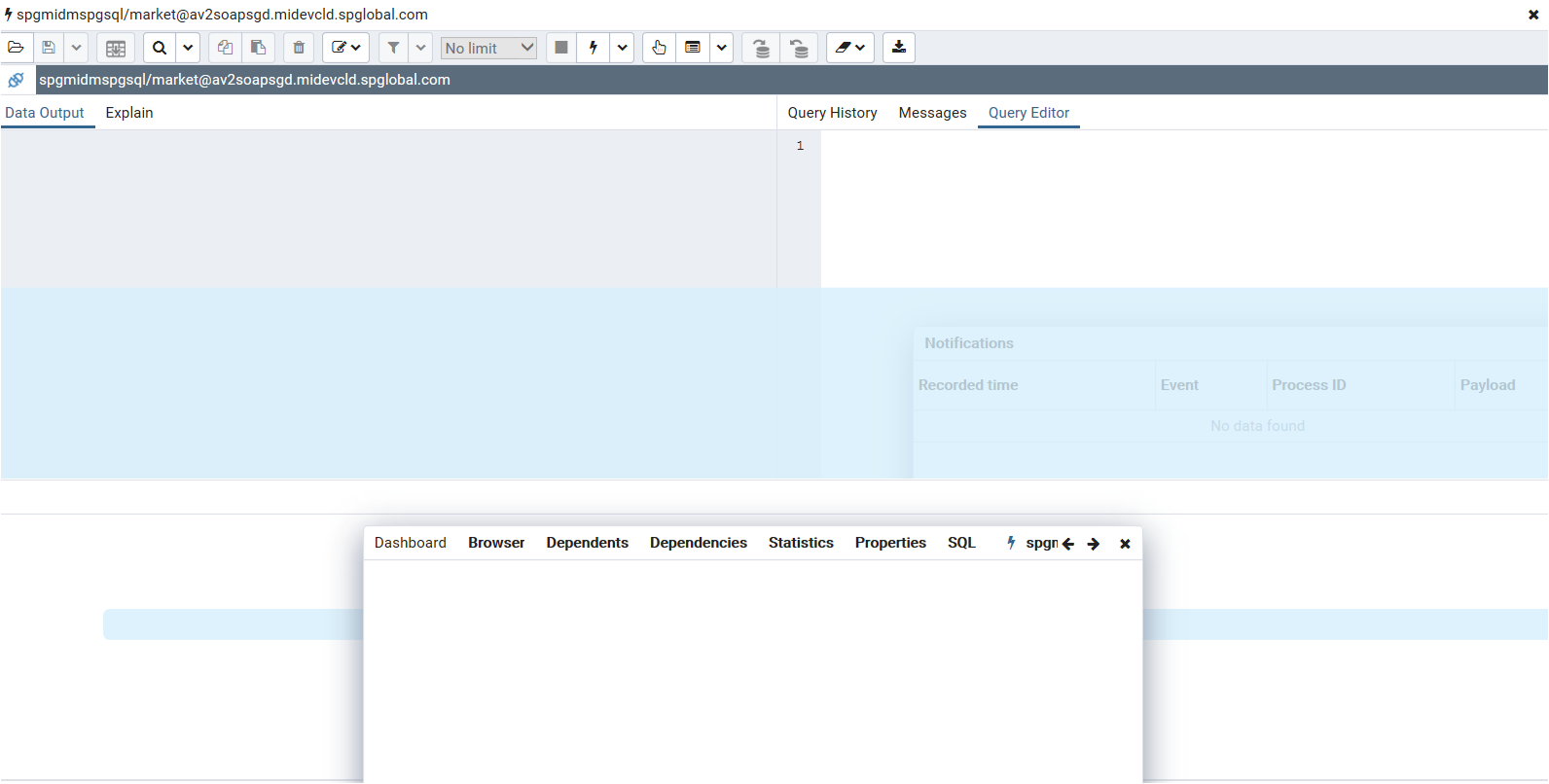This screenshot has height=784, width=1549.
Task: Click the Rollback transaction database icon
Action: tap(799, 48)
